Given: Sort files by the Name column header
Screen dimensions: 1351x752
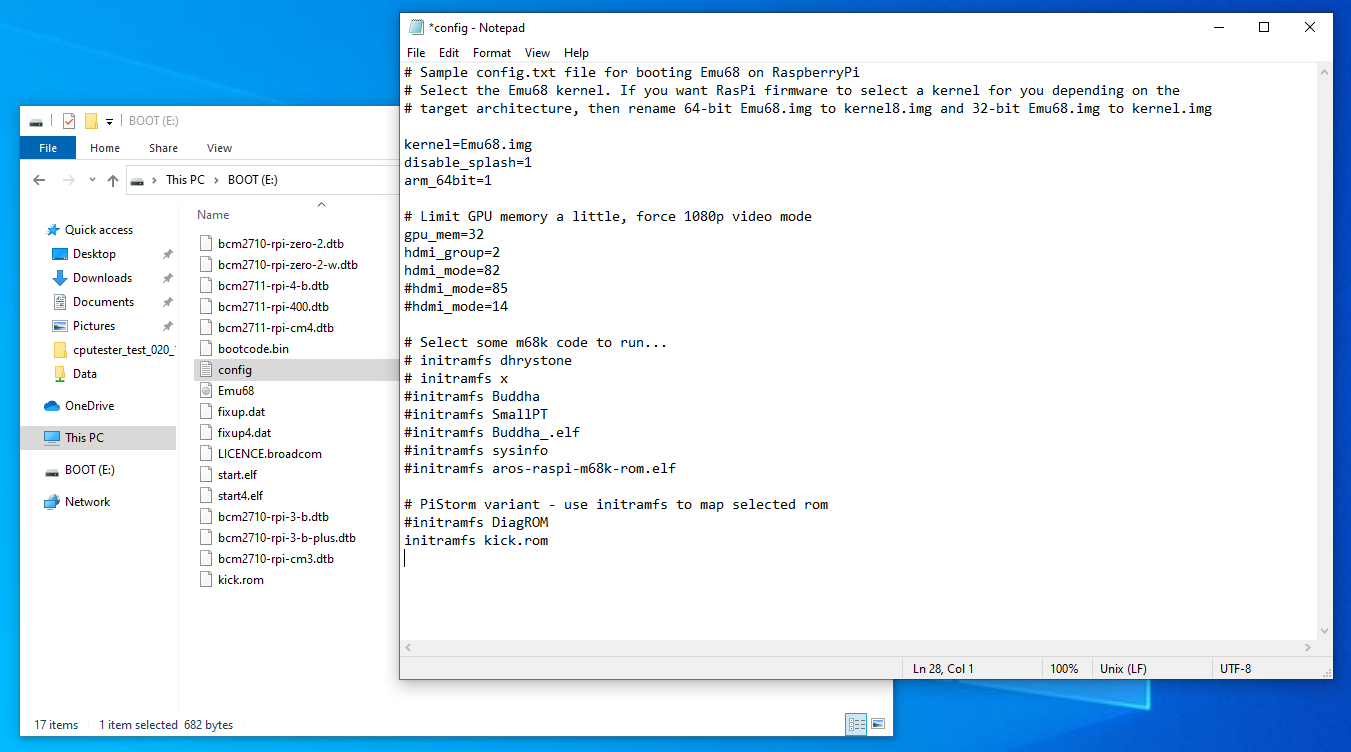Looking at the screenshot, I should [x=213, y=215].
